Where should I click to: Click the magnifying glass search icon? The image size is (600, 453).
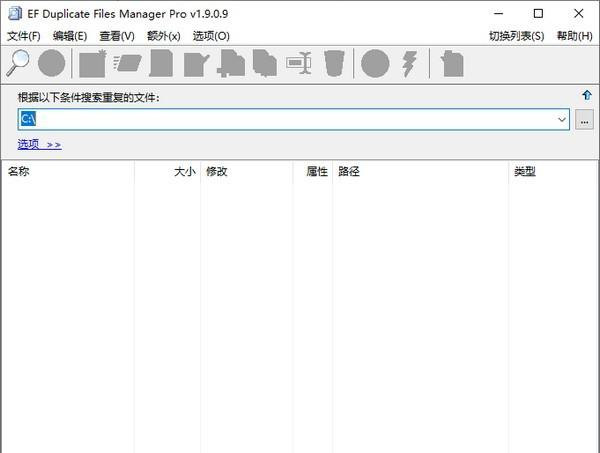coord(18,63)
